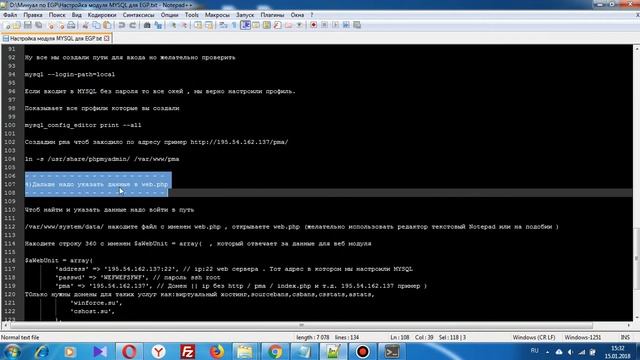The height and width of the screenshot is (360, 640).
Task: Open the Запуск menu
Action: click(245, 15)
